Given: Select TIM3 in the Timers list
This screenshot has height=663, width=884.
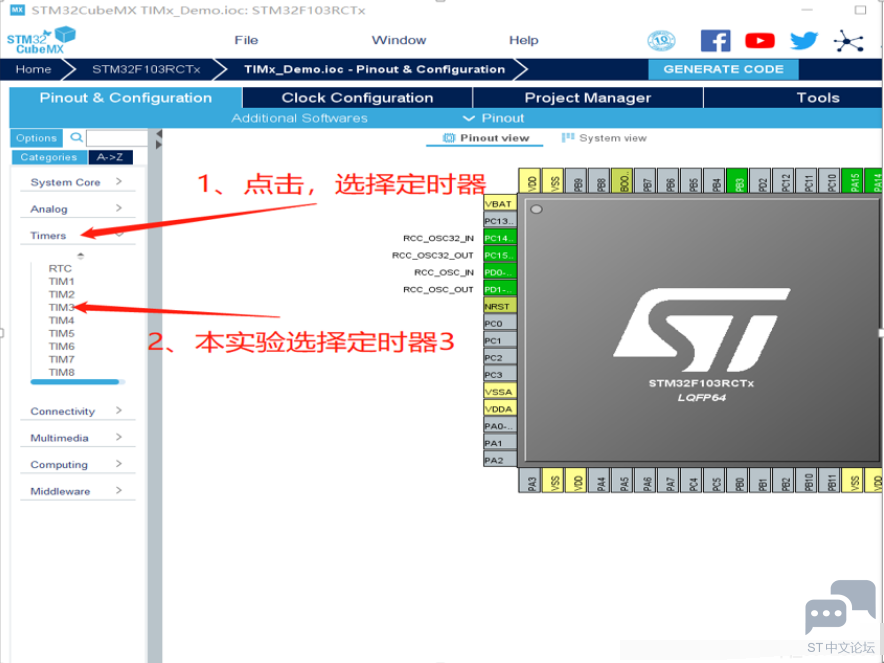Looking at the screenshot, I should (x=61, y=307).
